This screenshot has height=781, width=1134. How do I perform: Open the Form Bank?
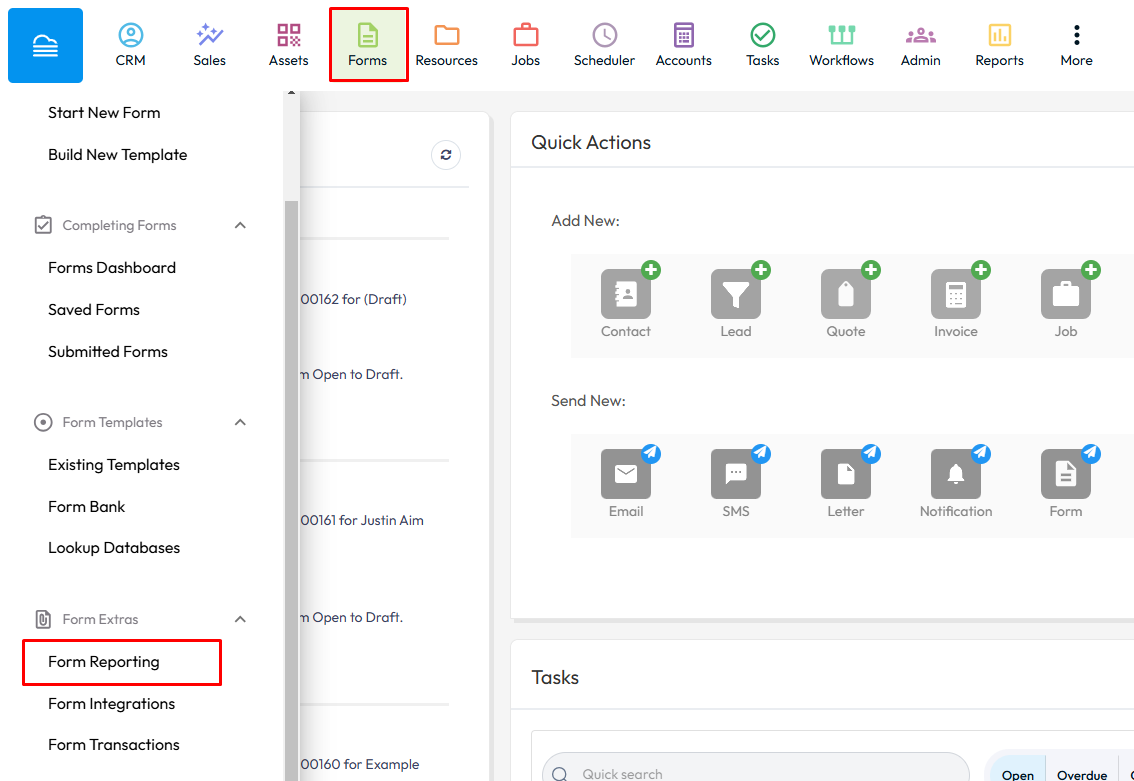tap(87, 507)
